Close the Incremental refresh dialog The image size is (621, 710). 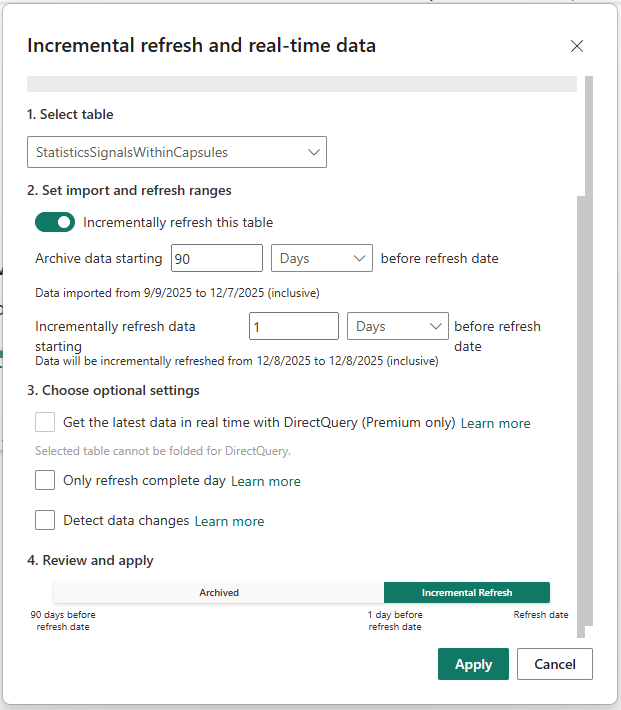pyautogui.click(x=576, y=46)
